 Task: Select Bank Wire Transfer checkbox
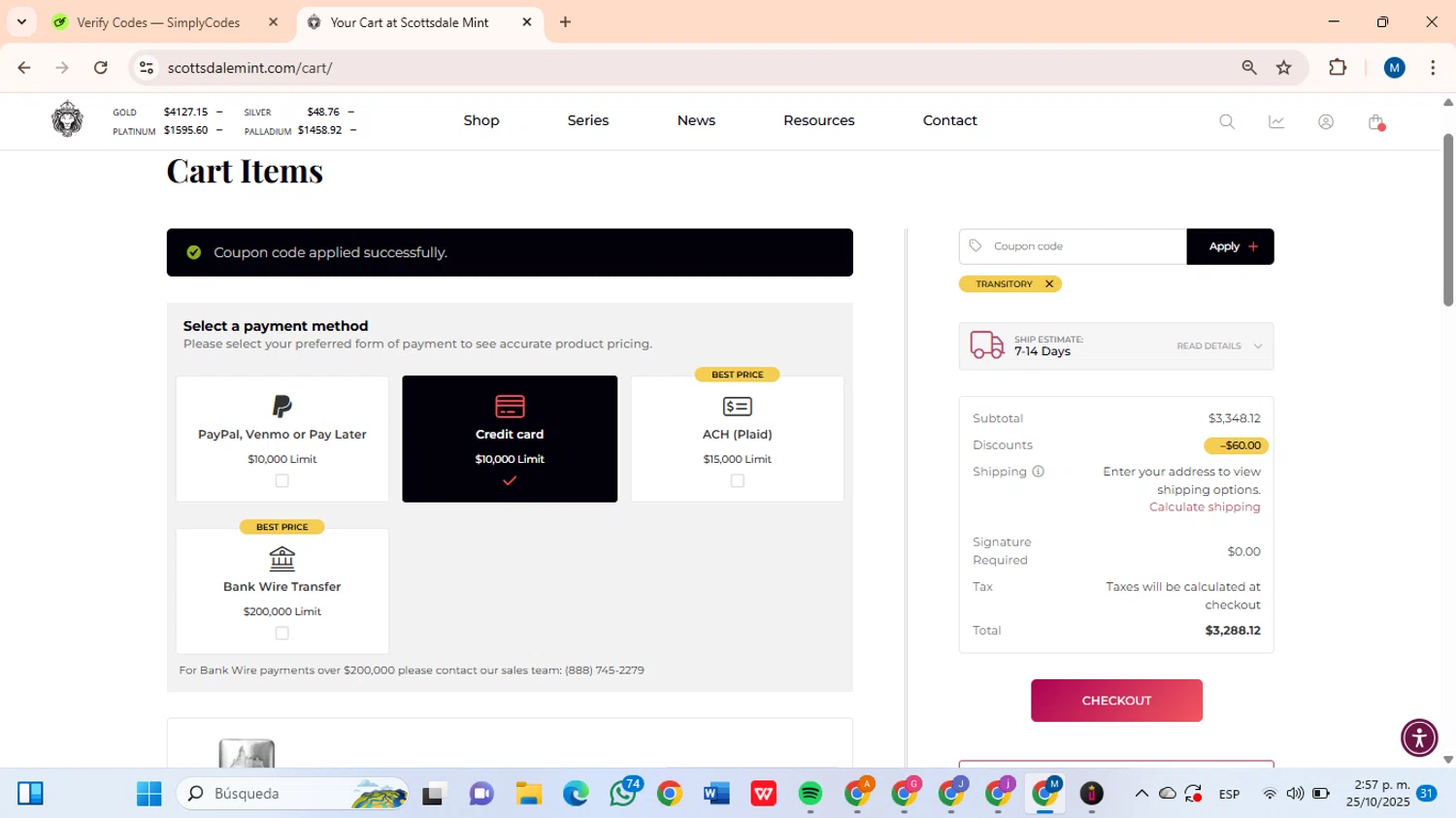pos(281,634)
